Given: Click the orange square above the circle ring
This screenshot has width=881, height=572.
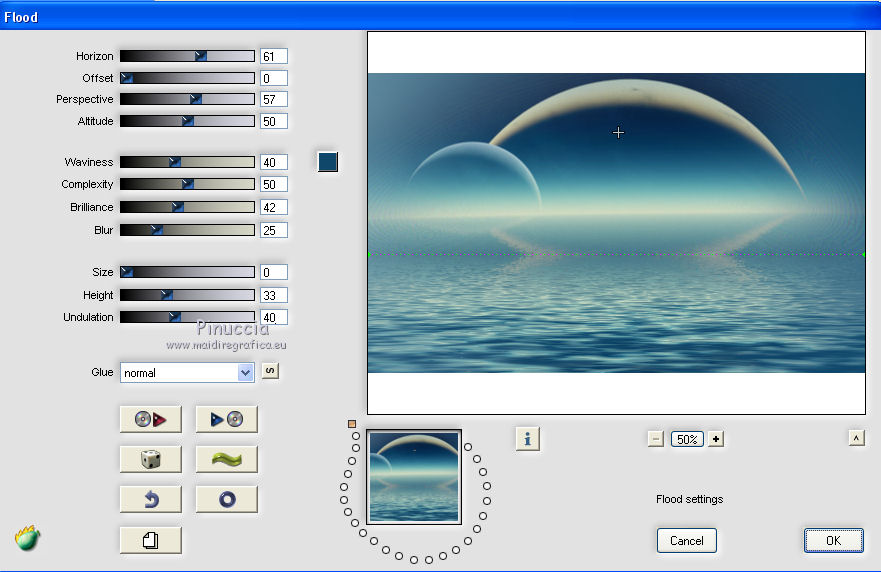Looking at the screenshot, I should [x=352, y=424].
